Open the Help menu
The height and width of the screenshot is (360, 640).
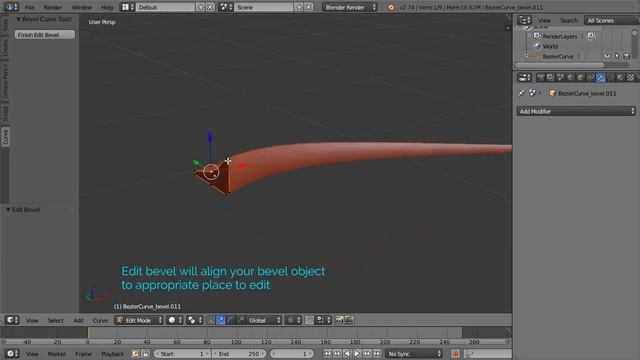click(107, 7)
